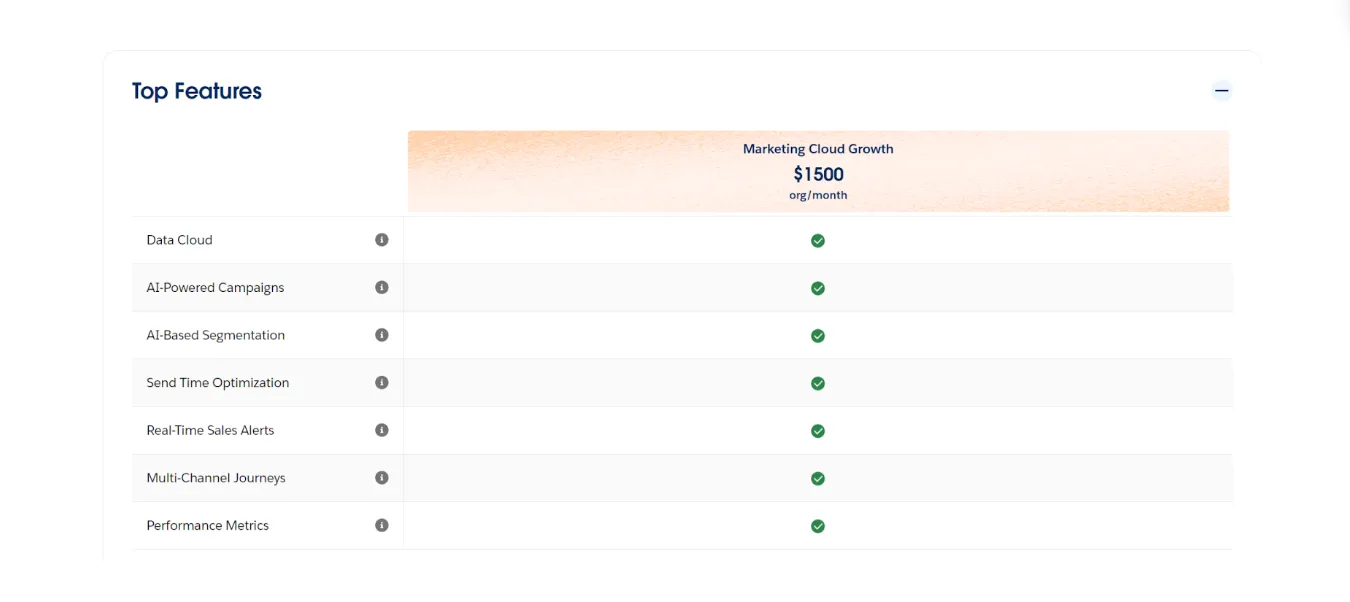Open info icon for Data Cloud
This screenshot has width=1350, height=602.
[381, 240]
